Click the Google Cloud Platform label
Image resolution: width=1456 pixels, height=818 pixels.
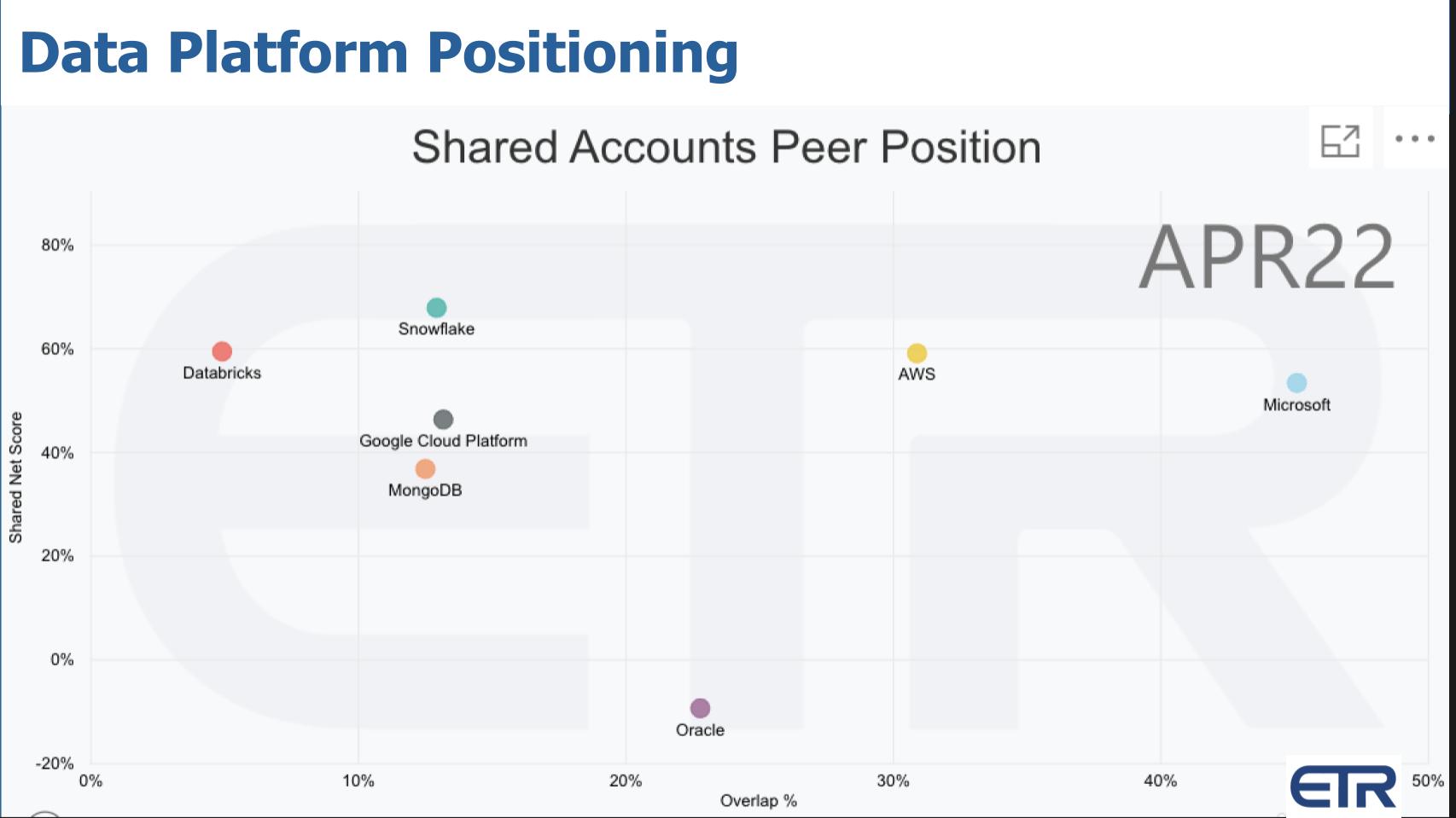(443, 441)
